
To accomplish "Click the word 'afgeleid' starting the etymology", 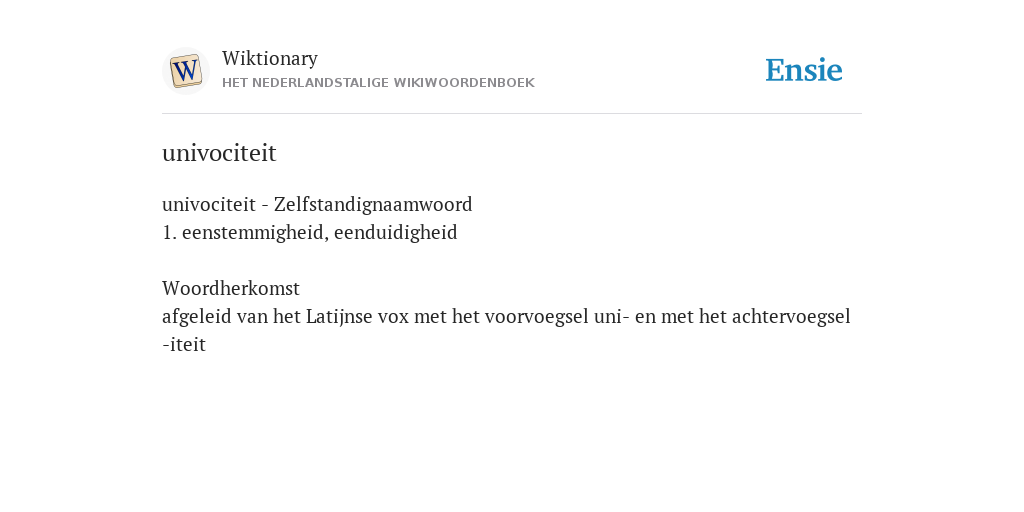I will [x=197, y=317].
